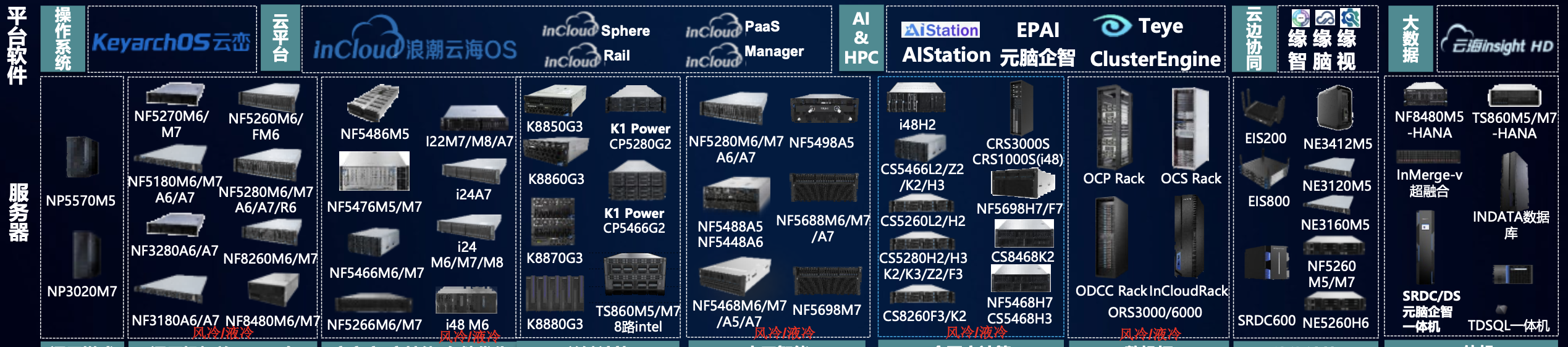Click the Teye eye logo
This screenshot has width=1568, height=347.
point(1113,26)
